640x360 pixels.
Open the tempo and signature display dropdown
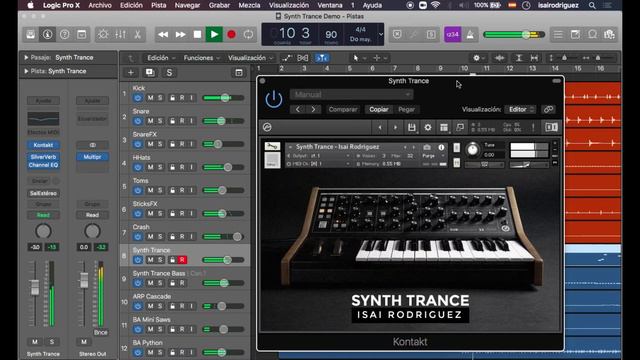[x=380, y=34]
